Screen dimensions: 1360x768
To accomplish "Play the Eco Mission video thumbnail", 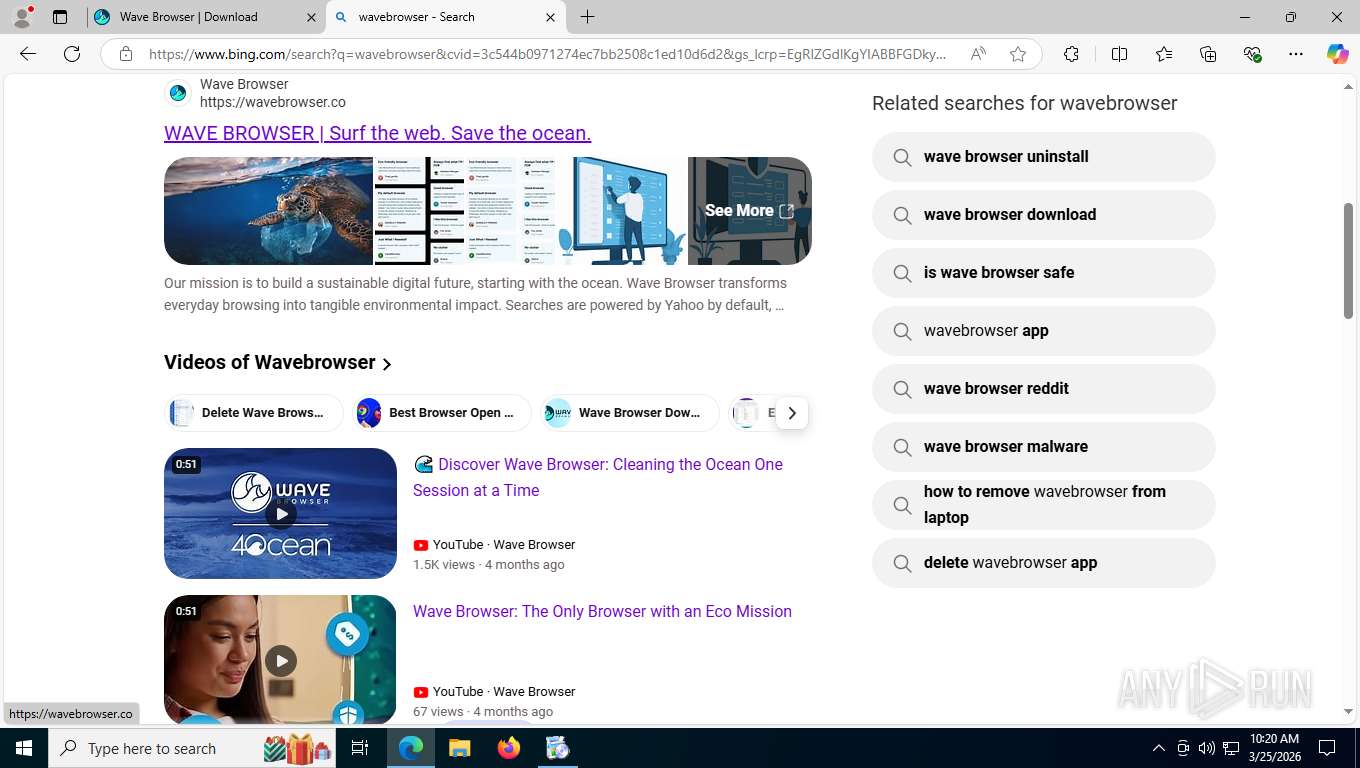I will pos(280,660).
